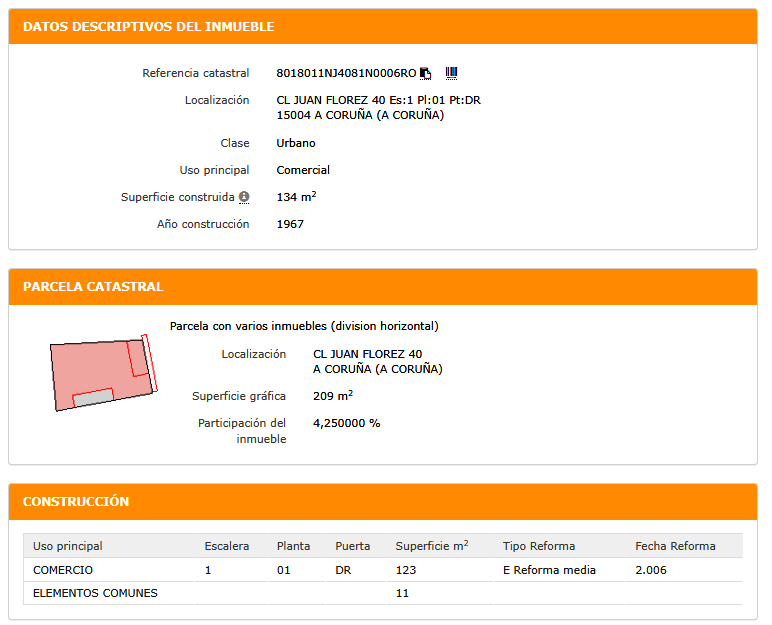This screenshot has height=625, width=772.
Task: Click the Puerta column header
Action: (x=353, y=546)
